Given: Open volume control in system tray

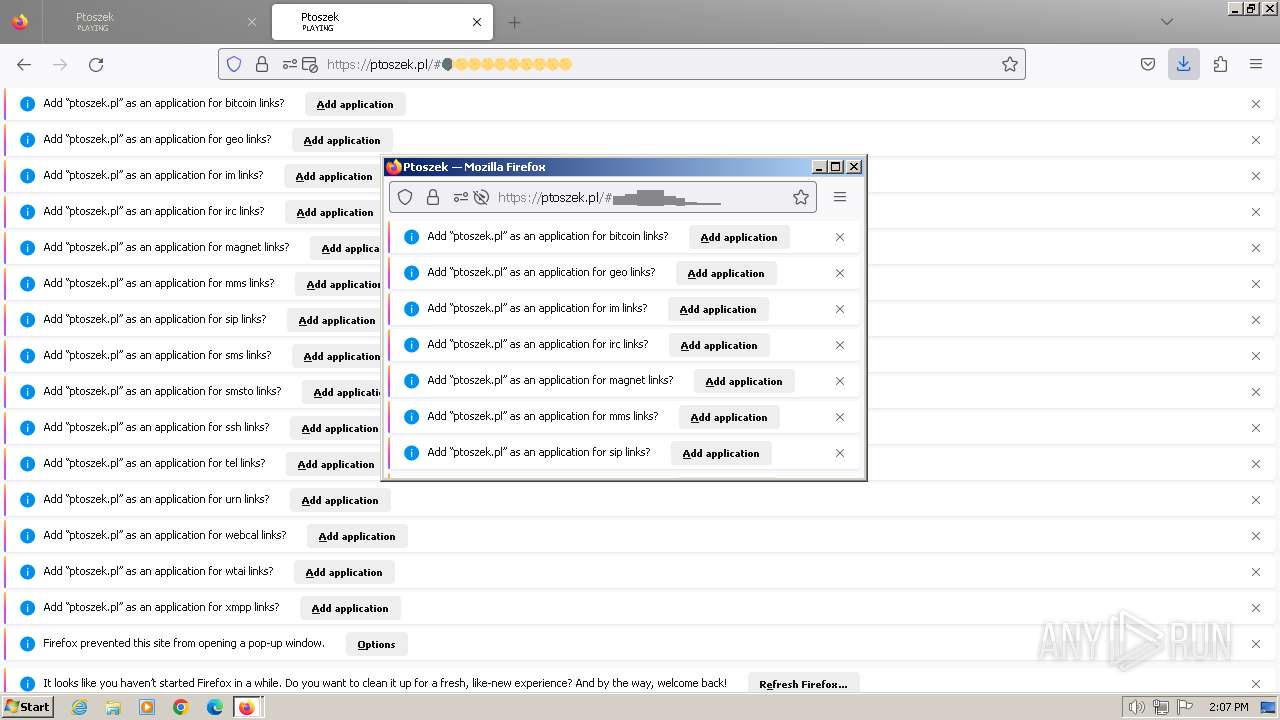Looking at the screenshot, I should click(x=1137, y=707).
